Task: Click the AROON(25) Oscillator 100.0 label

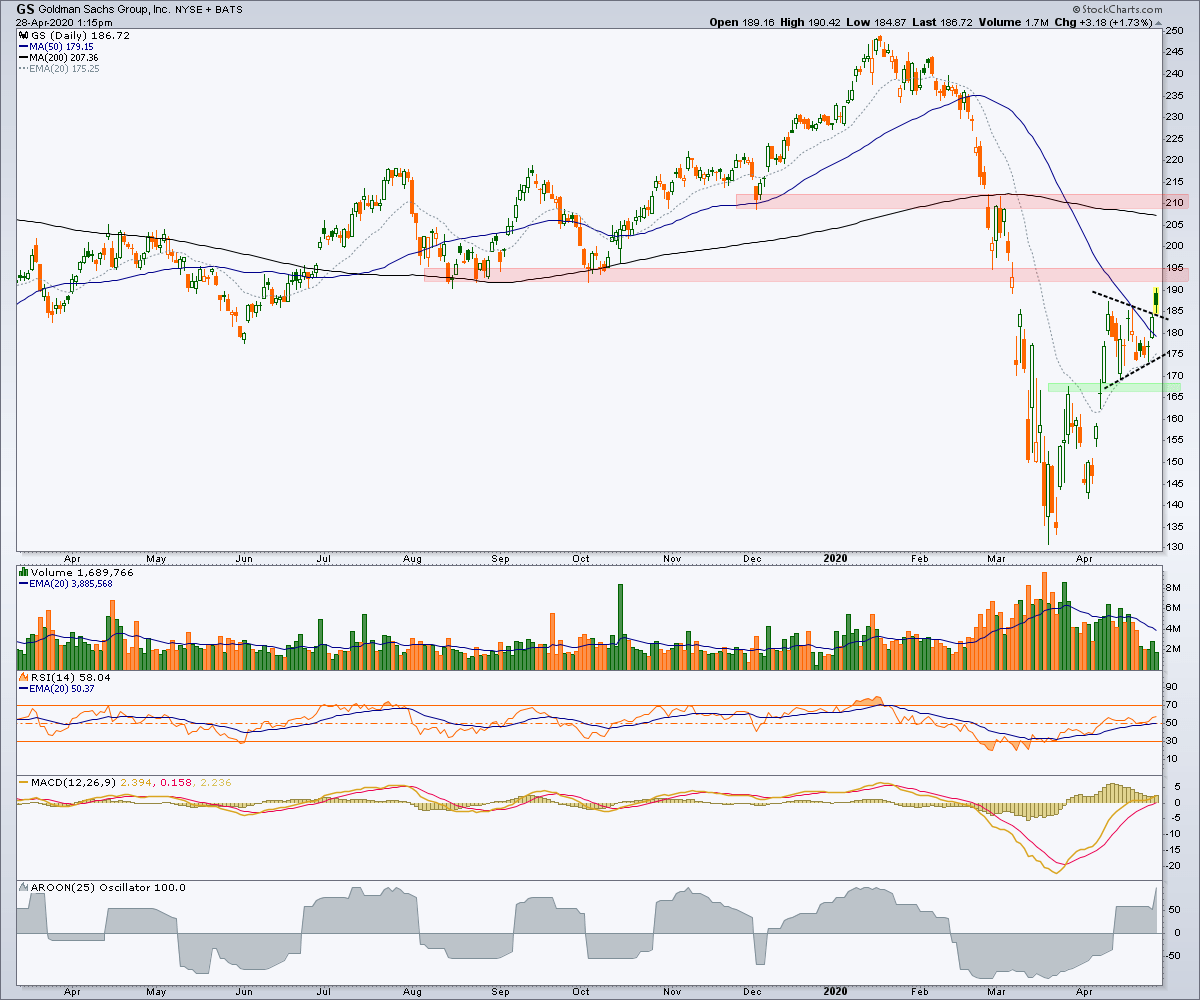Action: click(103, 887)
